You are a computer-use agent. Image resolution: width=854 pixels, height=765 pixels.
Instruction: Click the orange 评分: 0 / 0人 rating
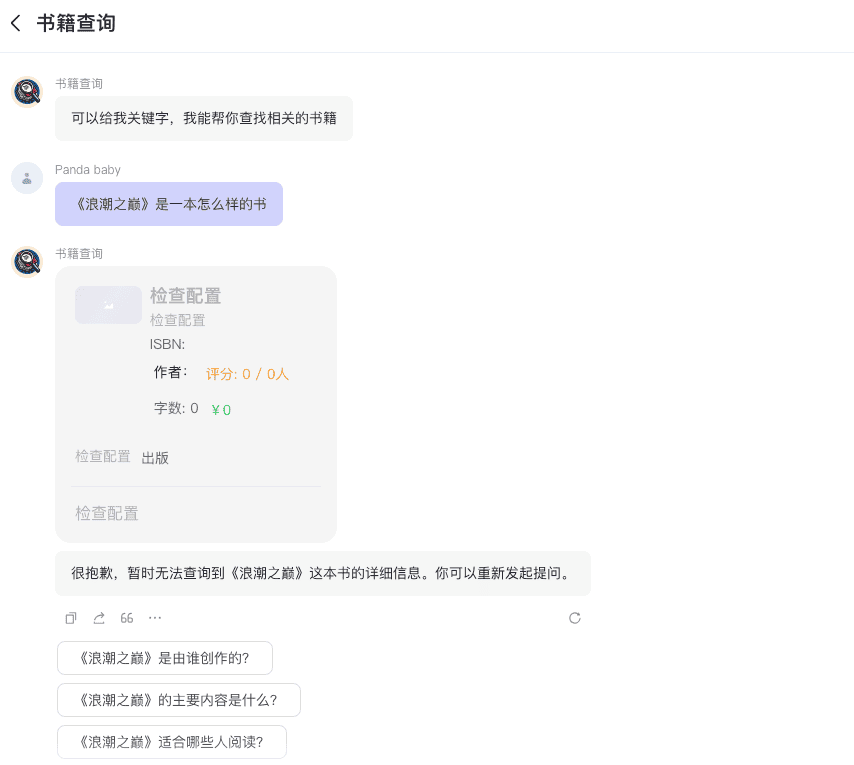click(x=247, y=374)
